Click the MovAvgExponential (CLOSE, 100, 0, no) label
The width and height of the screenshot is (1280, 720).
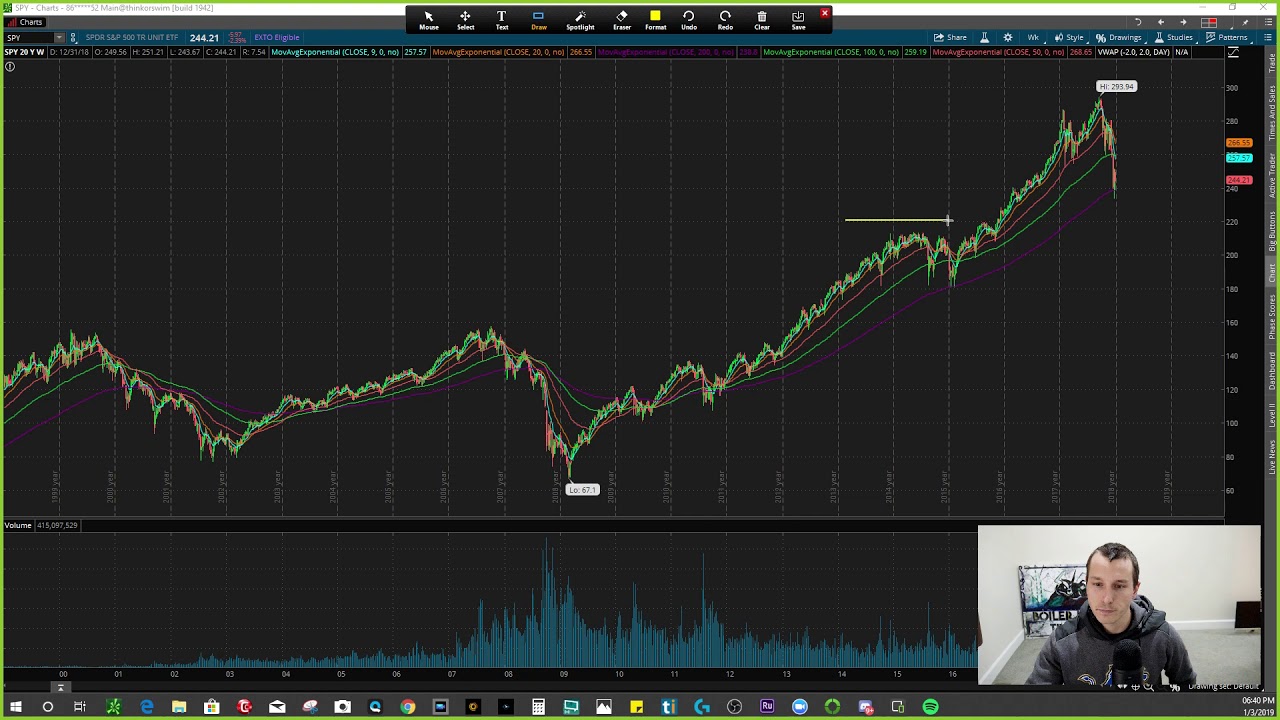(x=831, y=52)
